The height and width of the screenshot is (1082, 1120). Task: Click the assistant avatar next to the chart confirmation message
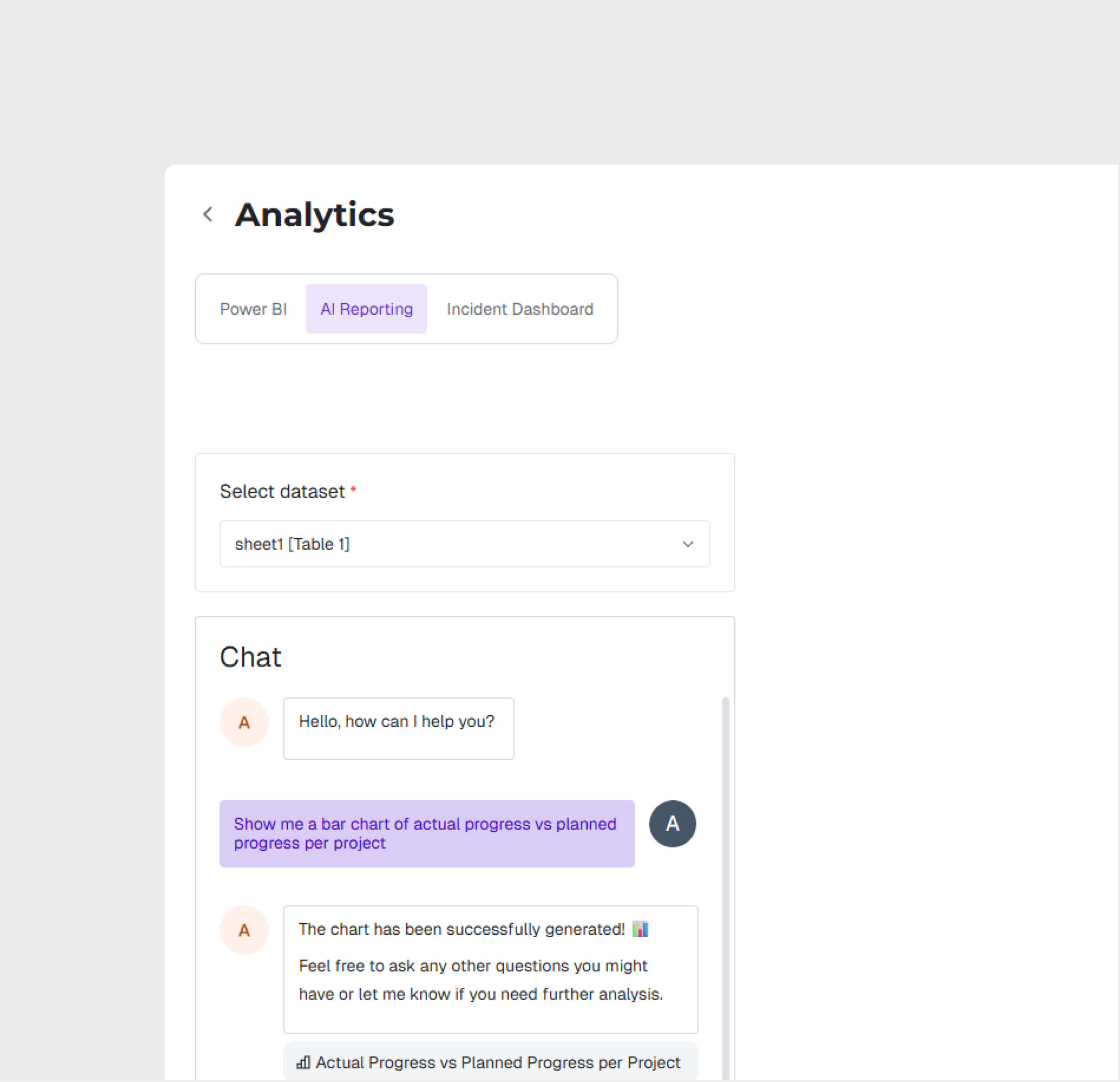click(x=244, y=930)
